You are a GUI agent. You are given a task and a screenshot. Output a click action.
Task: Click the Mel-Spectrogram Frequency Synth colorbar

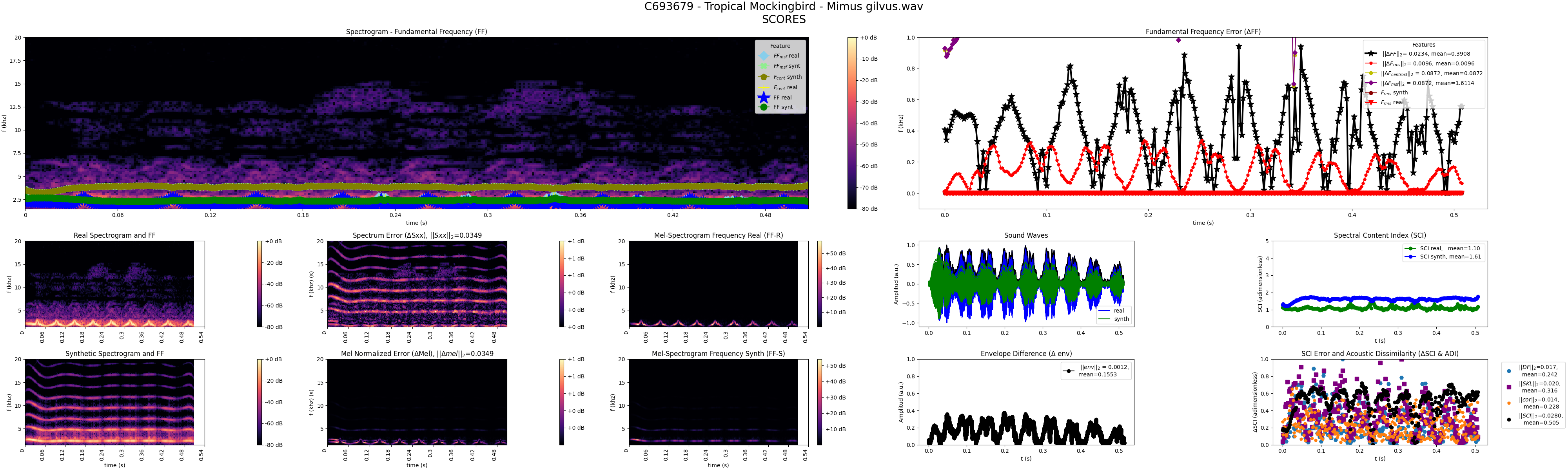(819, 401)
